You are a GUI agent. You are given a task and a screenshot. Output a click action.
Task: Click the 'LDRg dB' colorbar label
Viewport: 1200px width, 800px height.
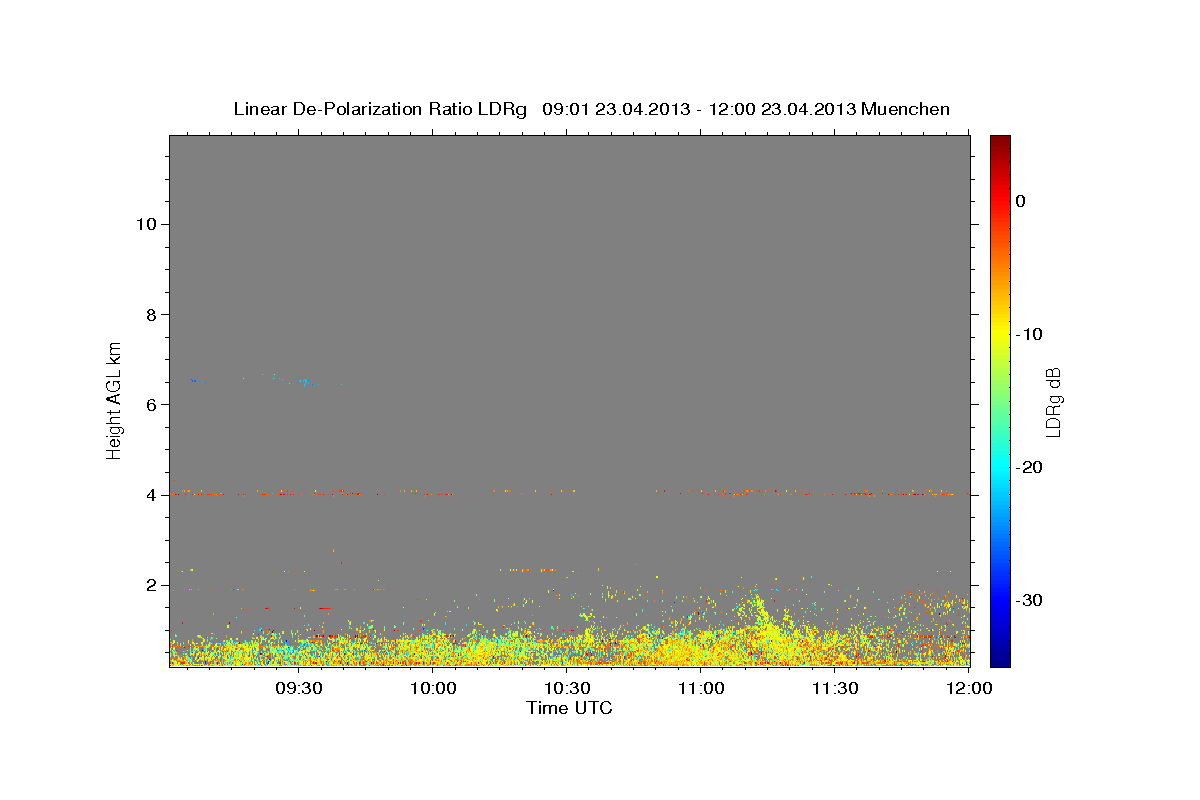pos(1052,400)
